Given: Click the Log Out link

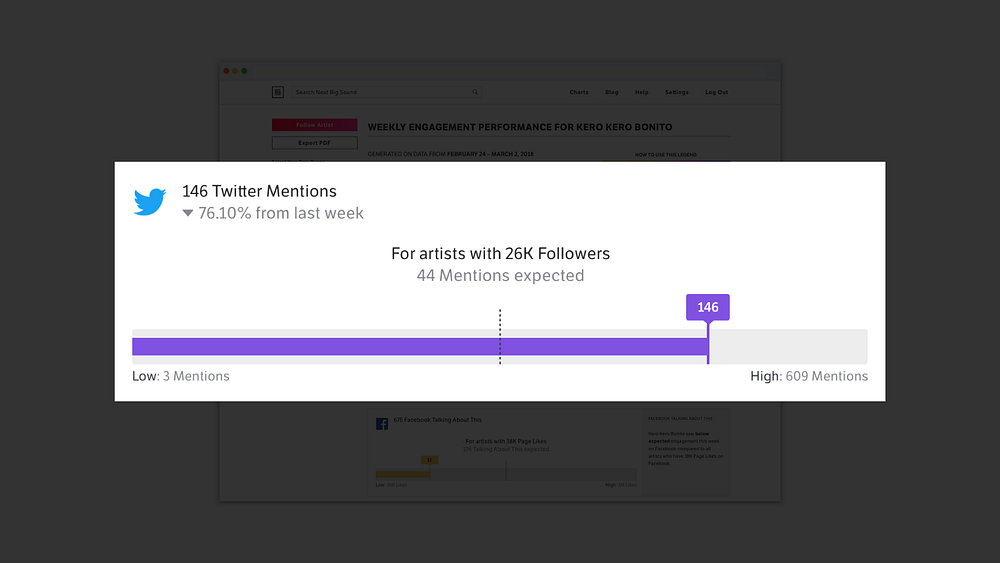Looking at the screenshot, I should (716, 92).
